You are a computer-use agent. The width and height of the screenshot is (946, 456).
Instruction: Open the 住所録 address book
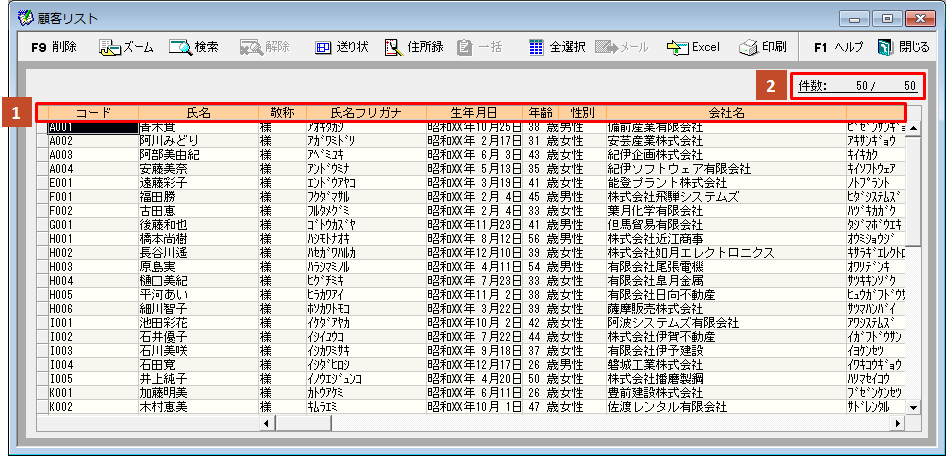coord(413,47)
